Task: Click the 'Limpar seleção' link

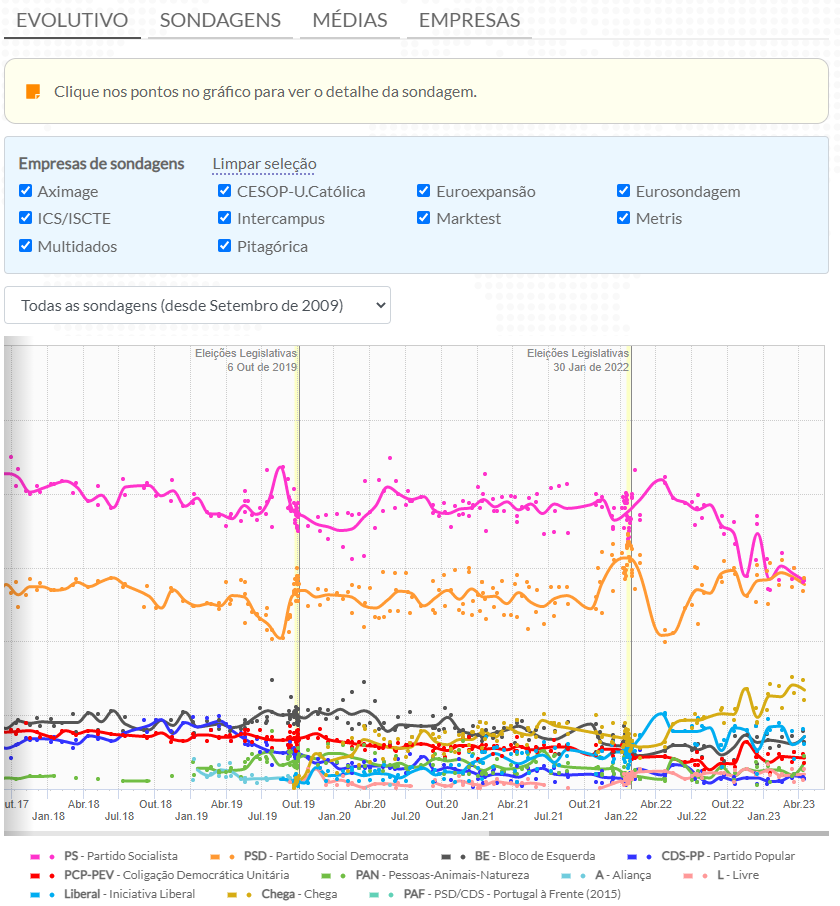Action: coord(264,164)
